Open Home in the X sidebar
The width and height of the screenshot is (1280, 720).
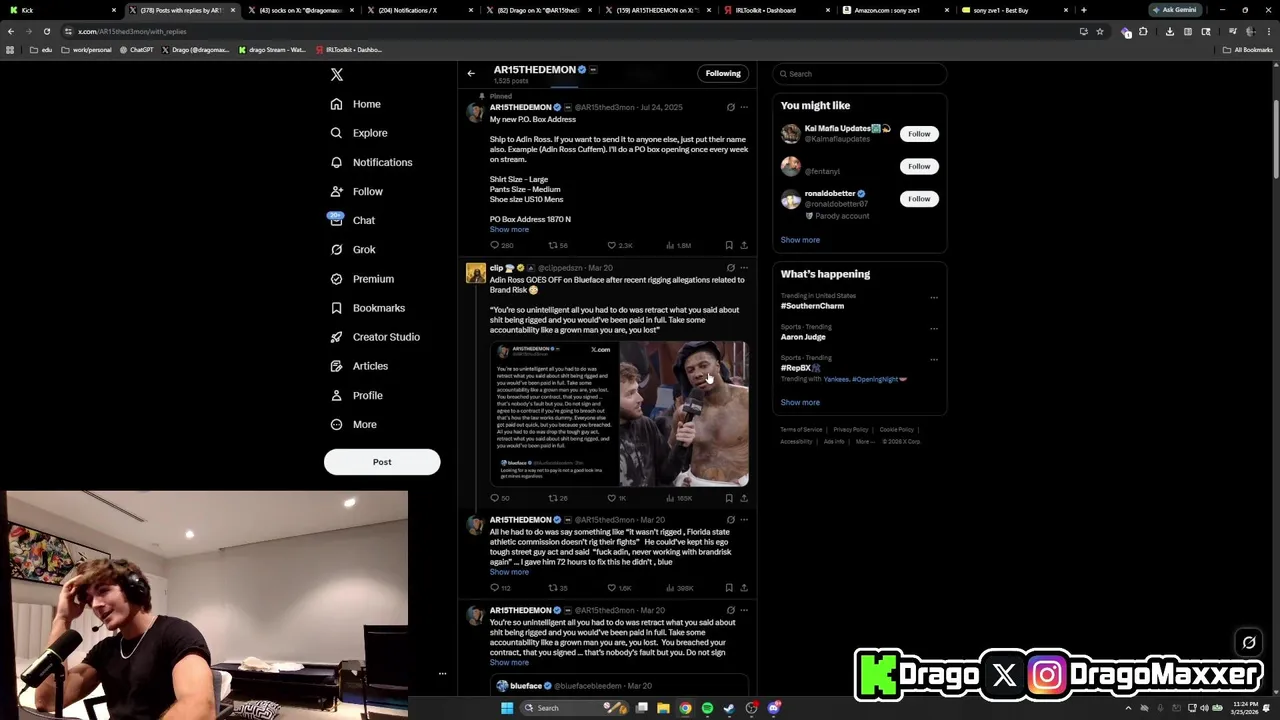[356, 104]
